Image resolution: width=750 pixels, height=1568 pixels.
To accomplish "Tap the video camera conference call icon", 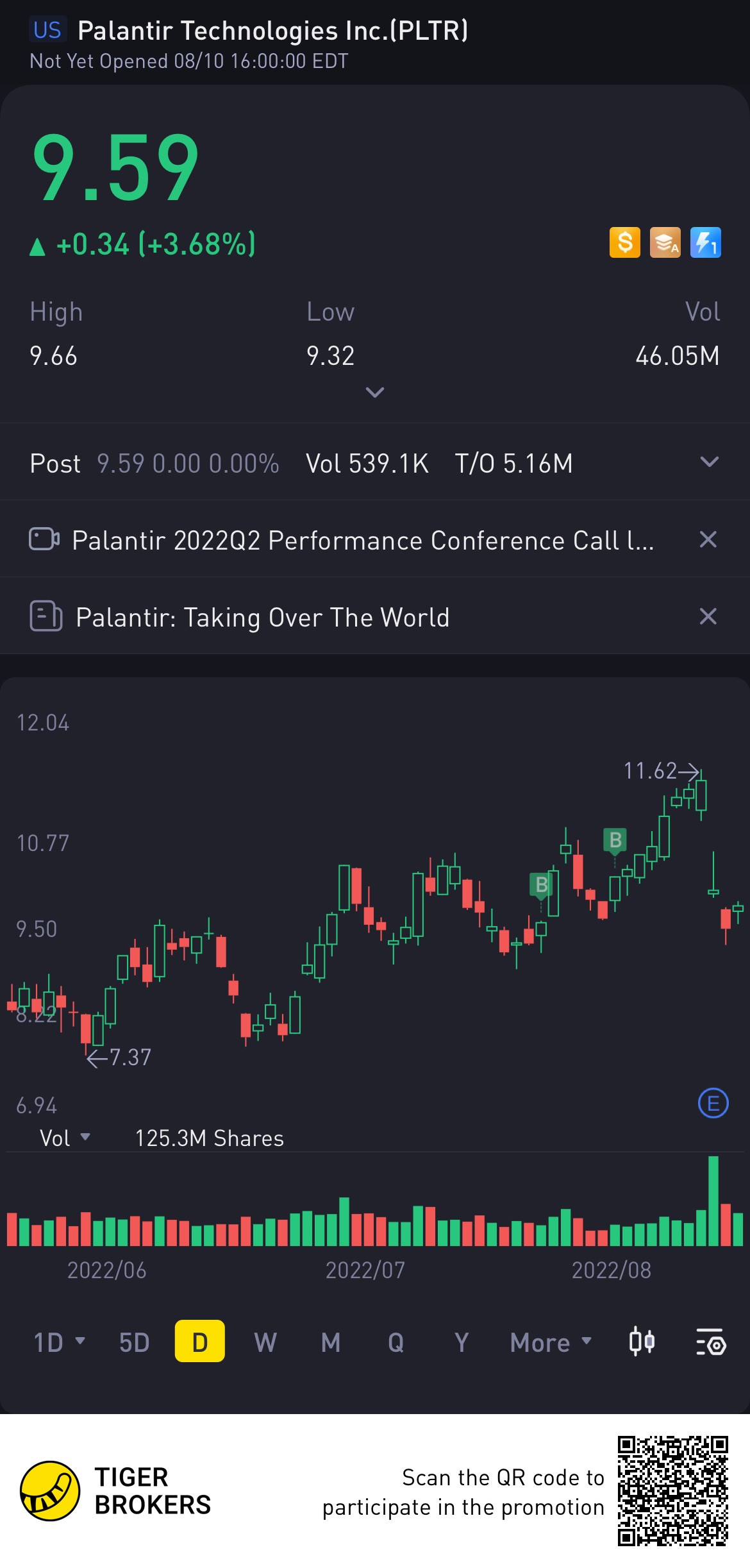I will pyautogui.click(x=44, y=539).
